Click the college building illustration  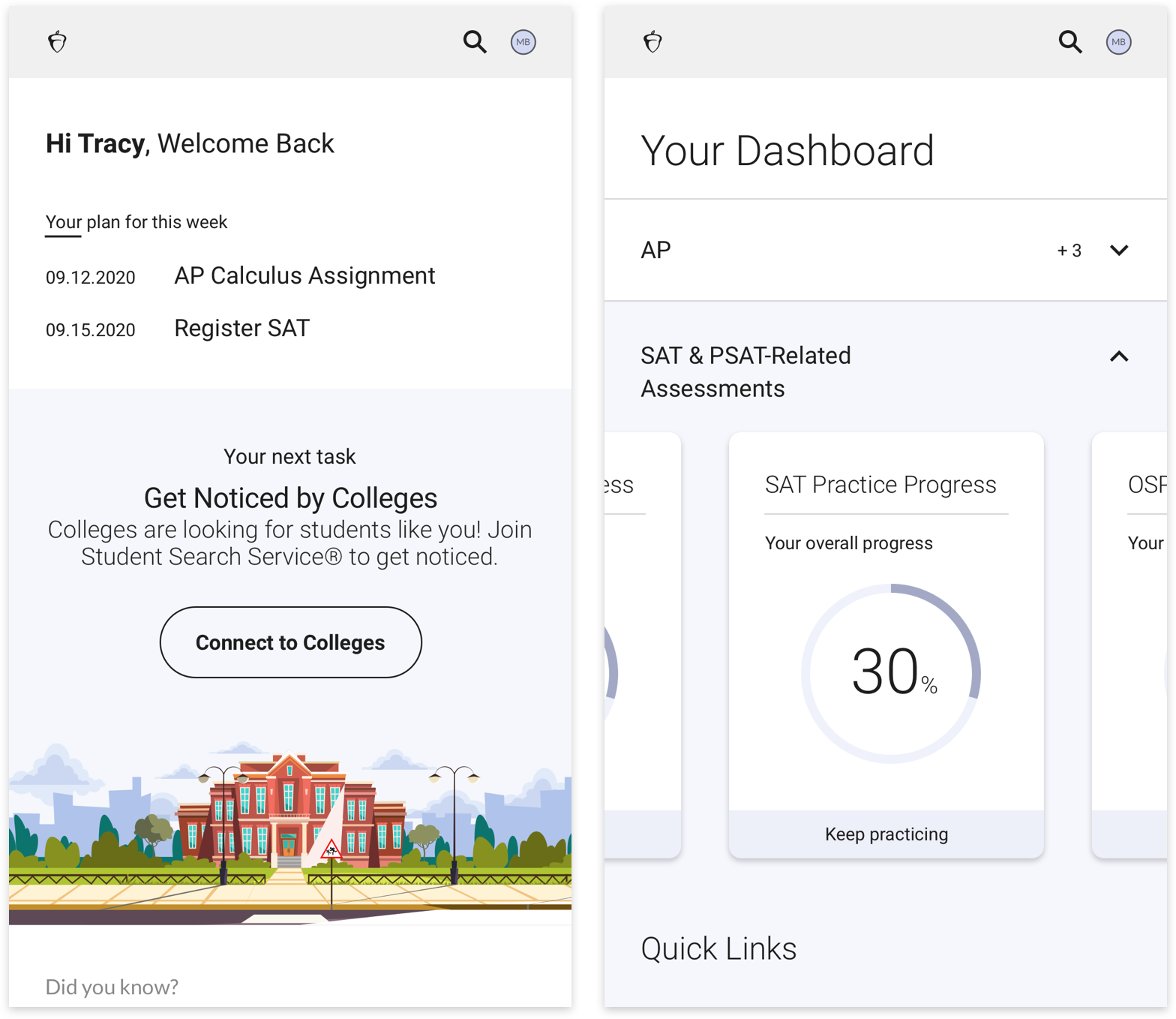pyautogui.click(x=290, y=810)
